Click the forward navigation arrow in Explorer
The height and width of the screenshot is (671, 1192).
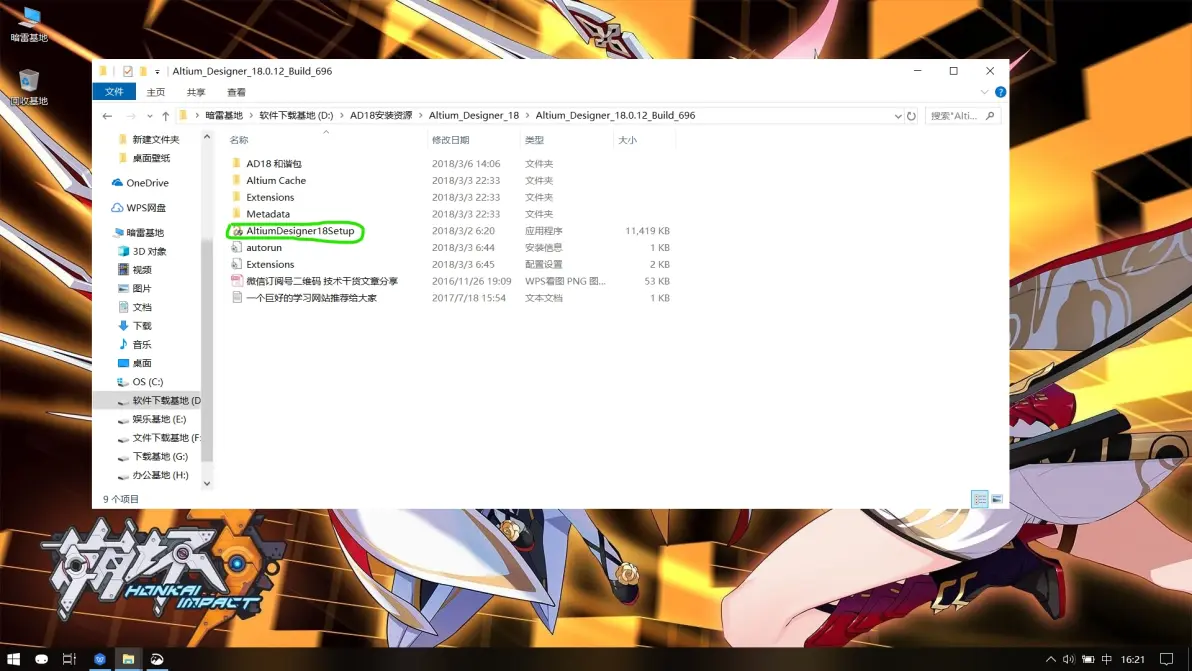click(131, 116)
